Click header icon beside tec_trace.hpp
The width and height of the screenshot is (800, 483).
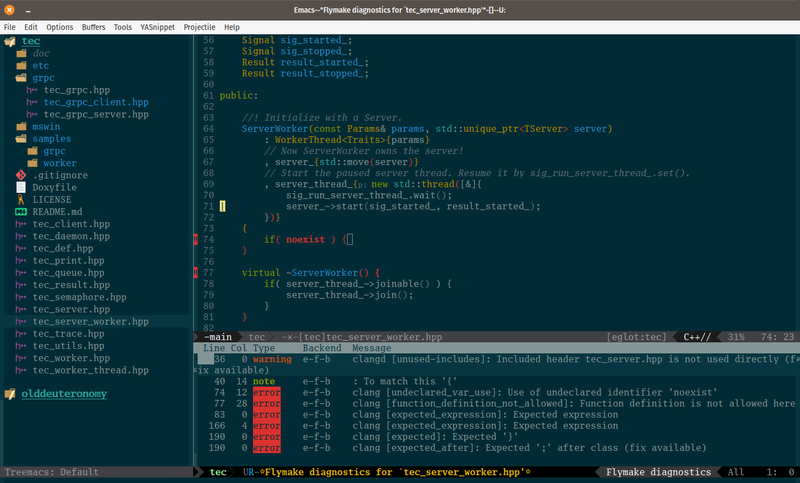click(x=21, y=334)
